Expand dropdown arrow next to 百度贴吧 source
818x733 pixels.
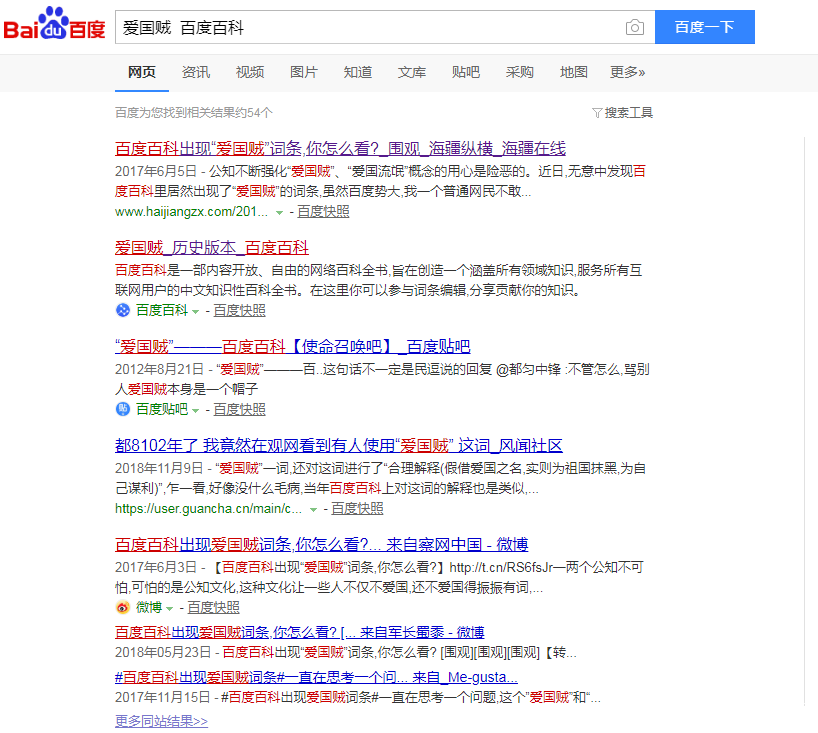[196, 411]
